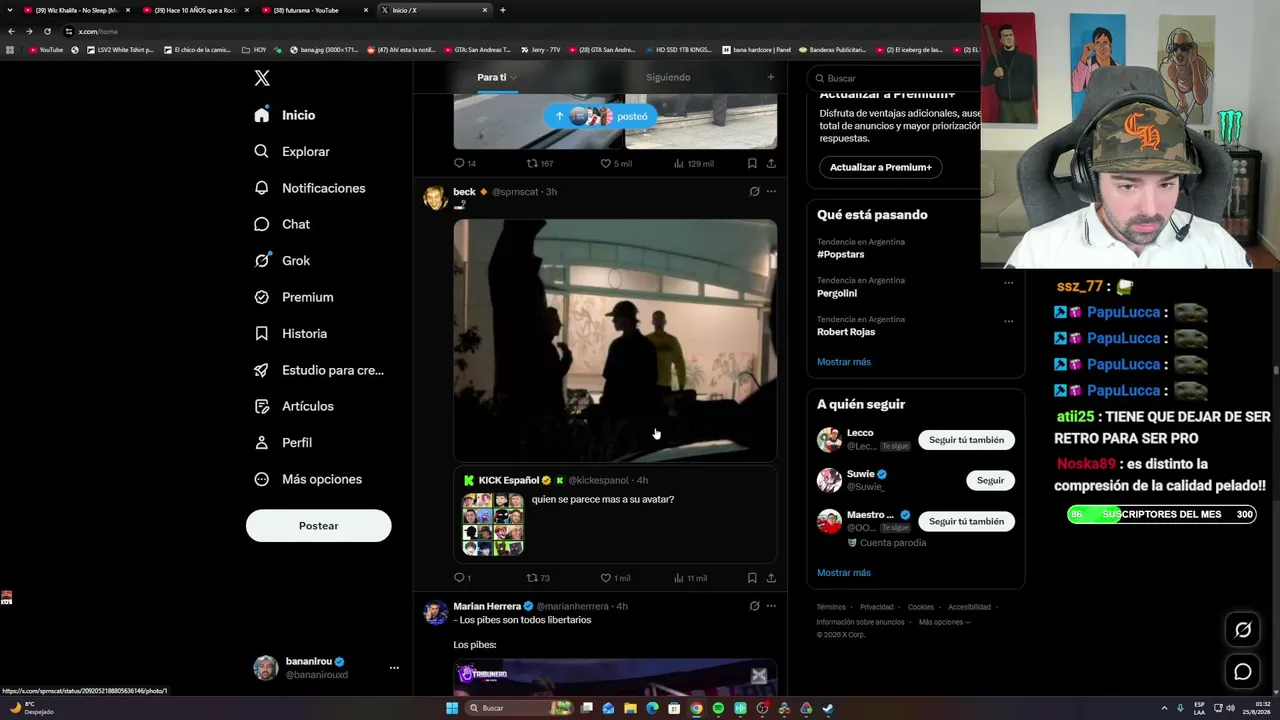1280x720 pixels.
Task: Open Perfil in the sidebar
Action: pyautogui.click(x=283, y=443)
